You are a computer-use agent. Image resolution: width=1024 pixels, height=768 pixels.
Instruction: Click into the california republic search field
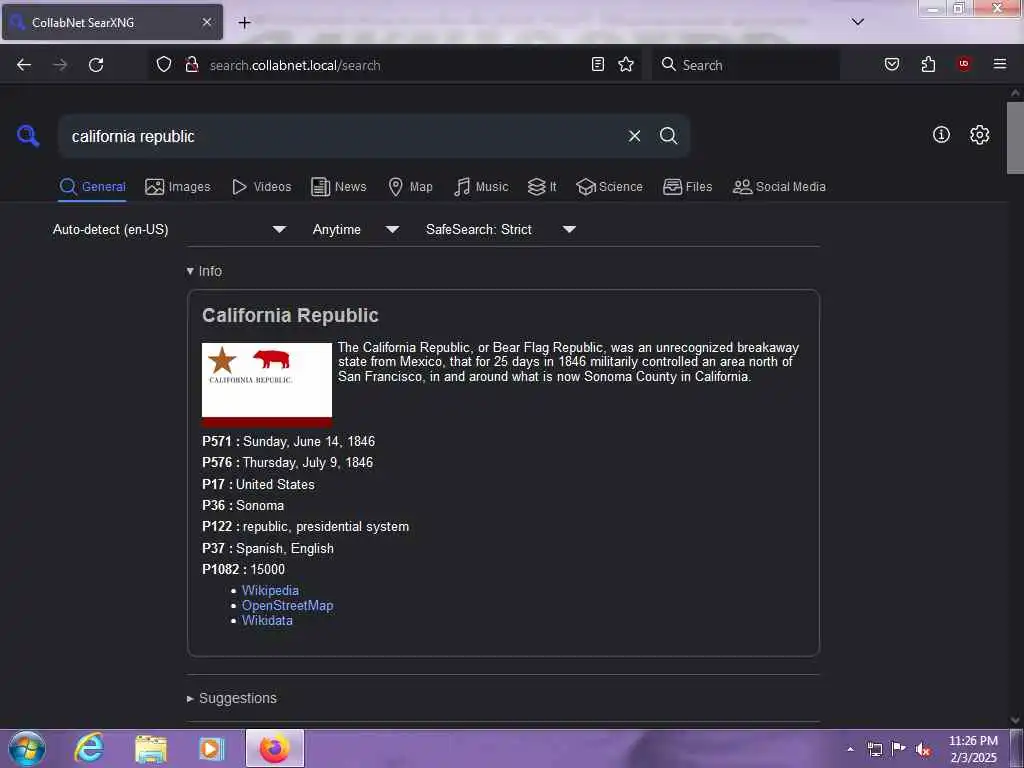pyautogui.click(x=343, y=136)
